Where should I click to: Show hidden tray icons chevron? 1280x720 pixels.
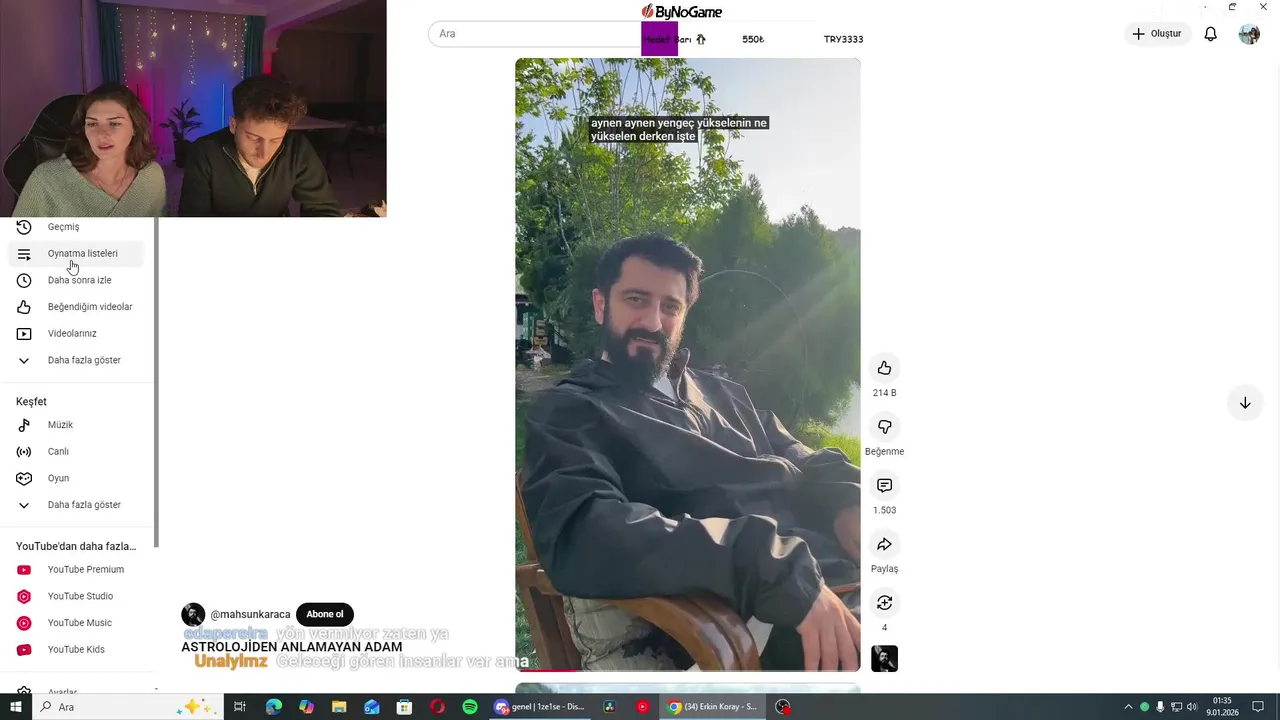1129,707
